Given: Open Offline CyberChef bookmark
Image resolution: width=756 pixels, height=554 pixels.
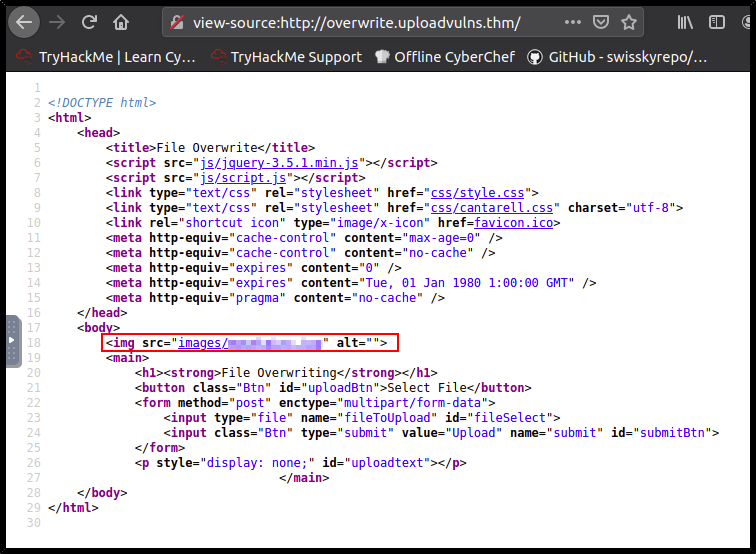Looking at the screenshot, I should [x=445, y=57].
